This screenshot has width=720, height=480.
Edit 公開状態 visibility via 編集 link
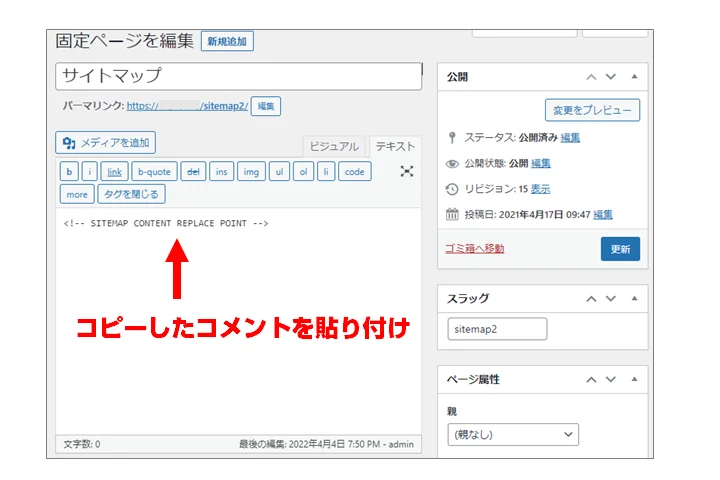[541, 163]
